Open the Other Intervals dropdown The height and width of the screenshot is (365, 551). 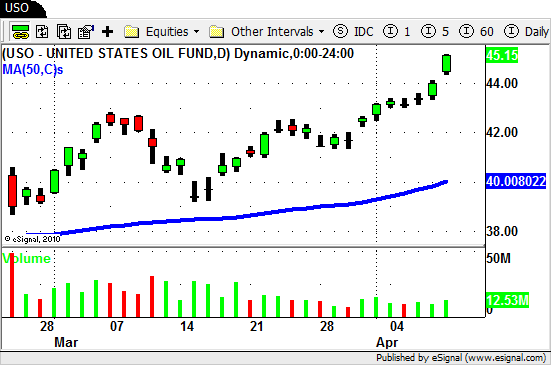tap(267, 32)
